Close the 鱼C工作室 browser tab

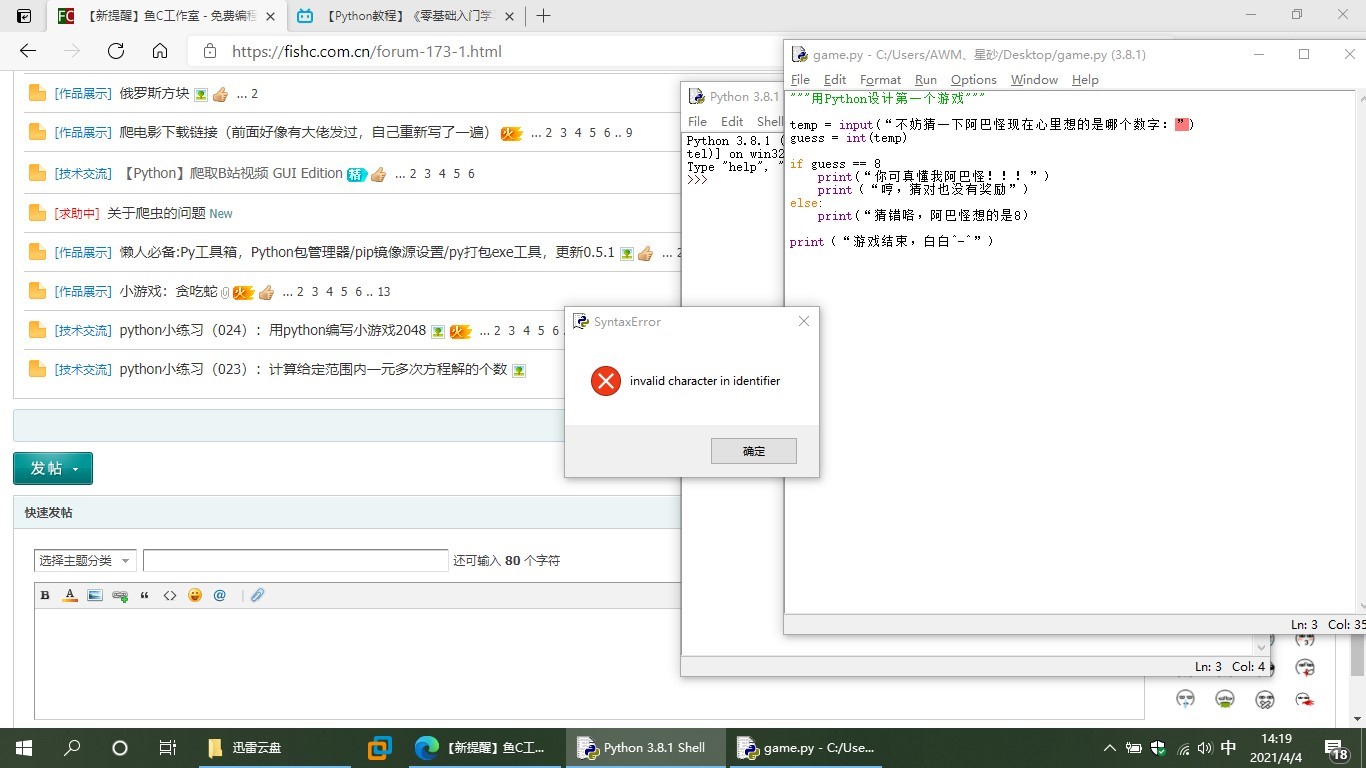pyautogui.click(x=270, y=17)
